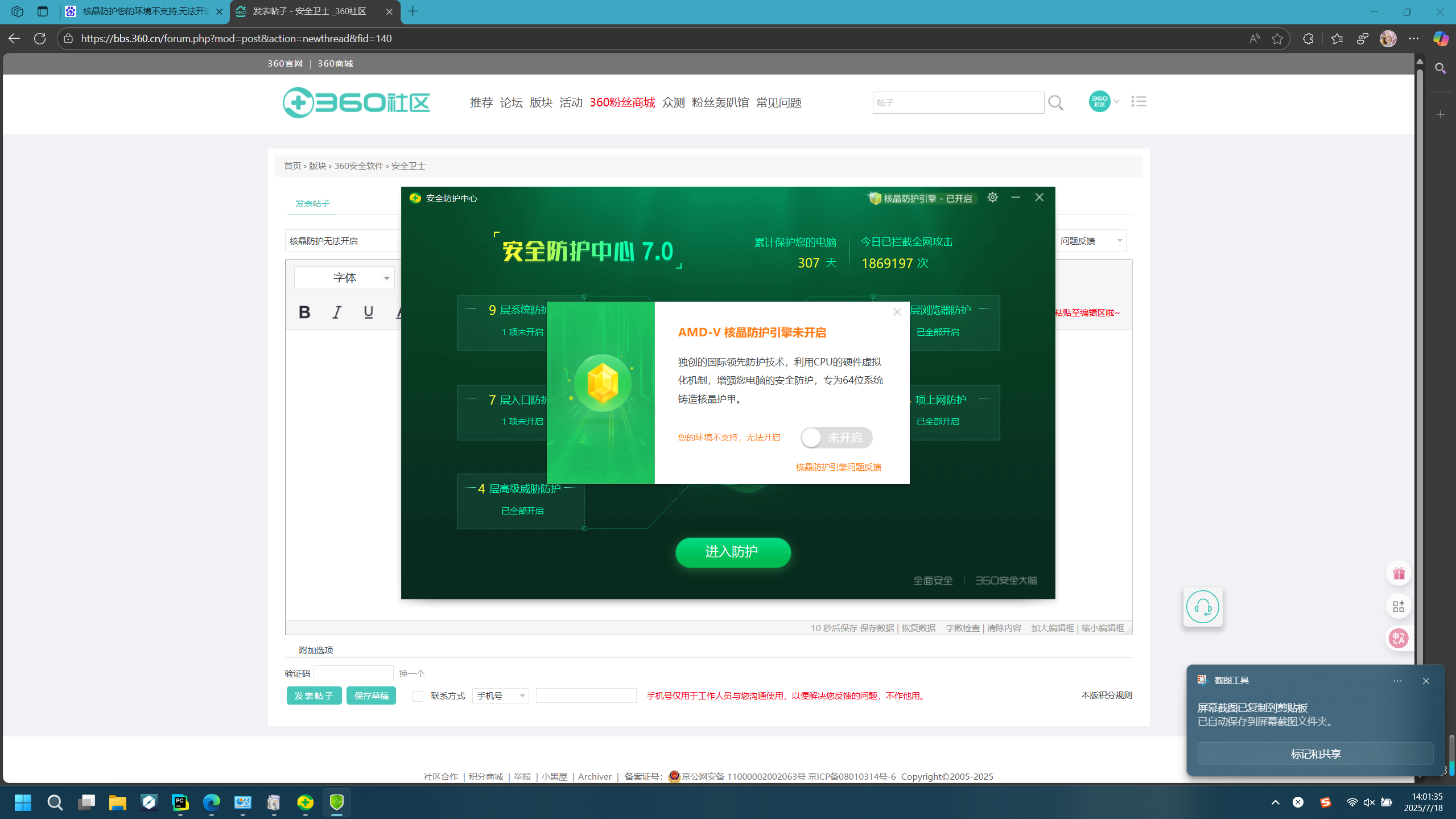Image resolution: width=1456 pixels, height=819 pixels.
Task: Click the Bold formatting icon
Action: pyautogui.click(x=304, y=312)
